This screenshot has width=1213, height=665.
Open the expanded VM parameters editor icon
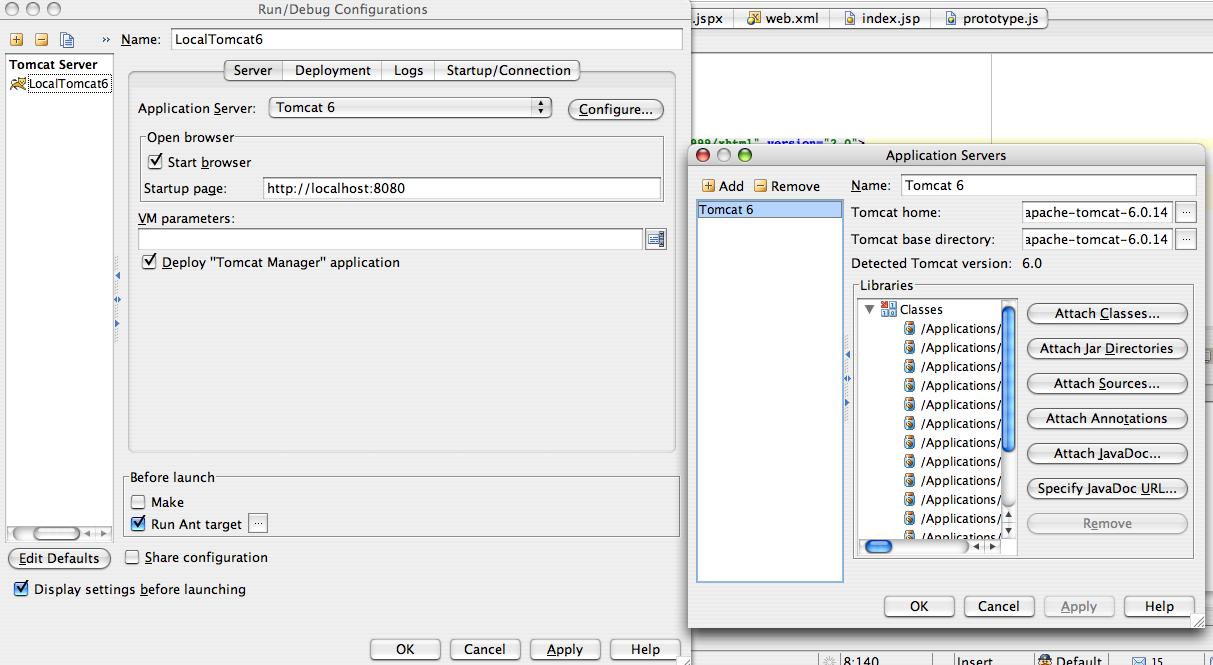point(656,239)
